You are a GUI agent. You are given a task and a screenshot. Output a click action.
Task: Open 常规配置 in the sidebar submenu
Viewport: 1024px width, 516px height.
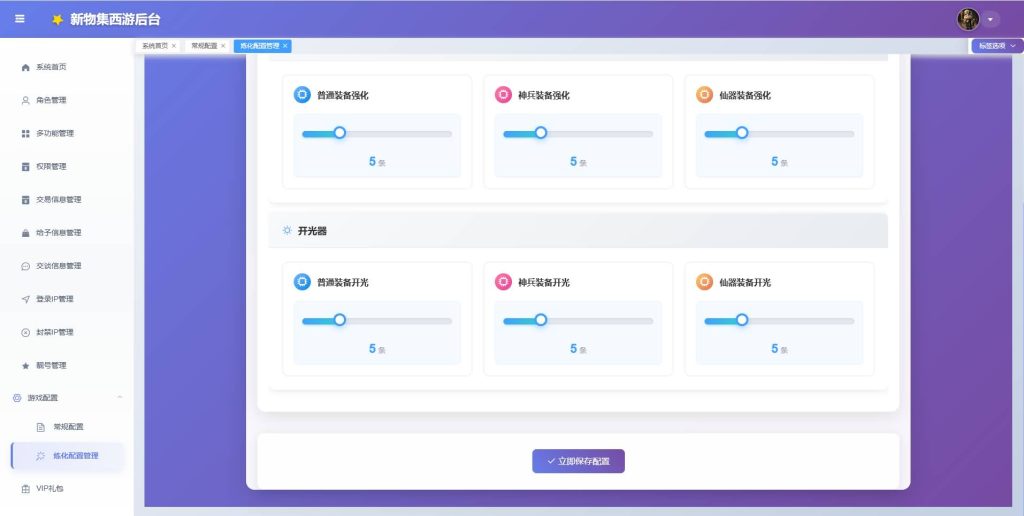tap(68, 427)
